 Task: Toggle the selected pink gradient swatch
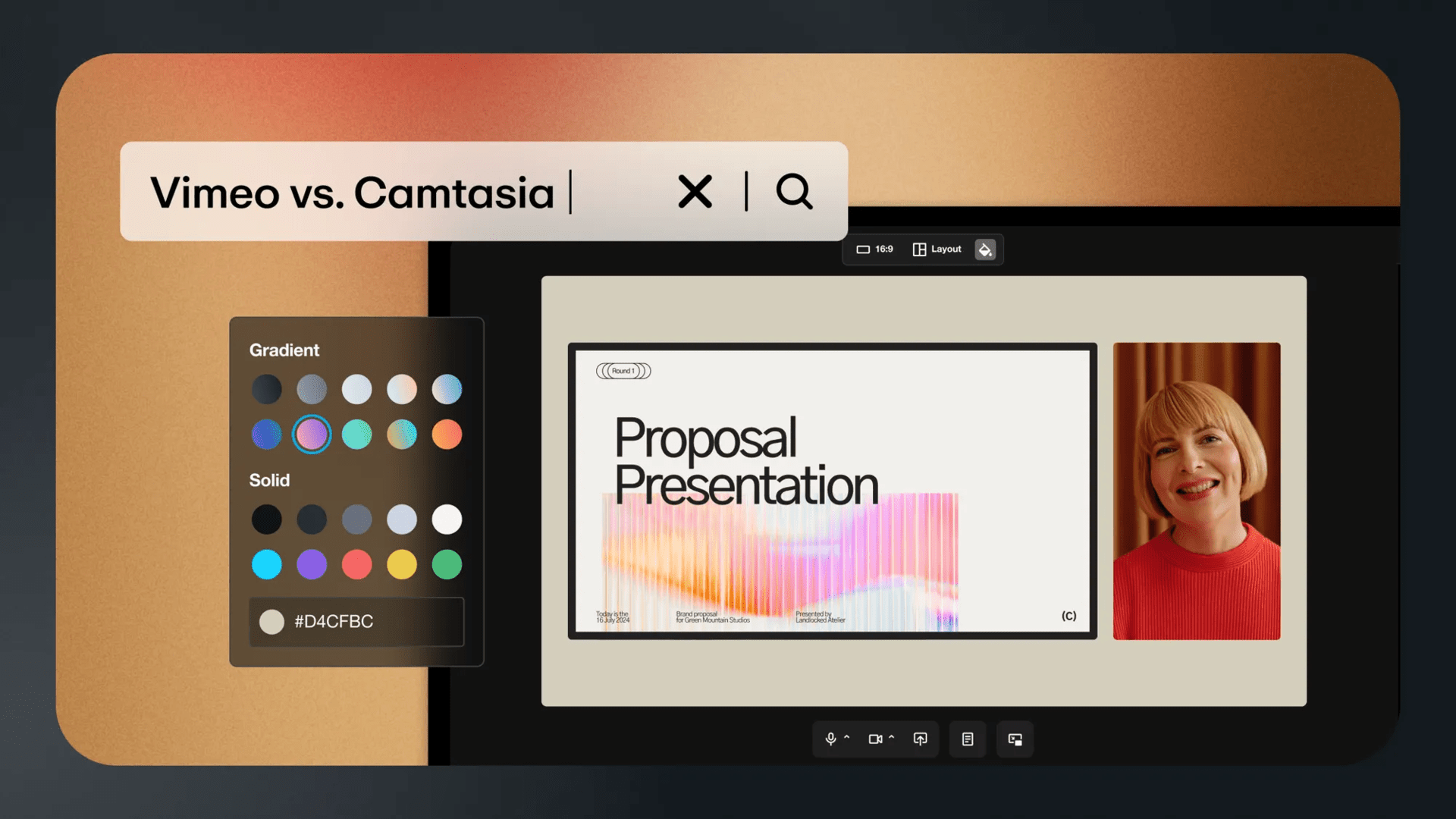click(312, 434)
